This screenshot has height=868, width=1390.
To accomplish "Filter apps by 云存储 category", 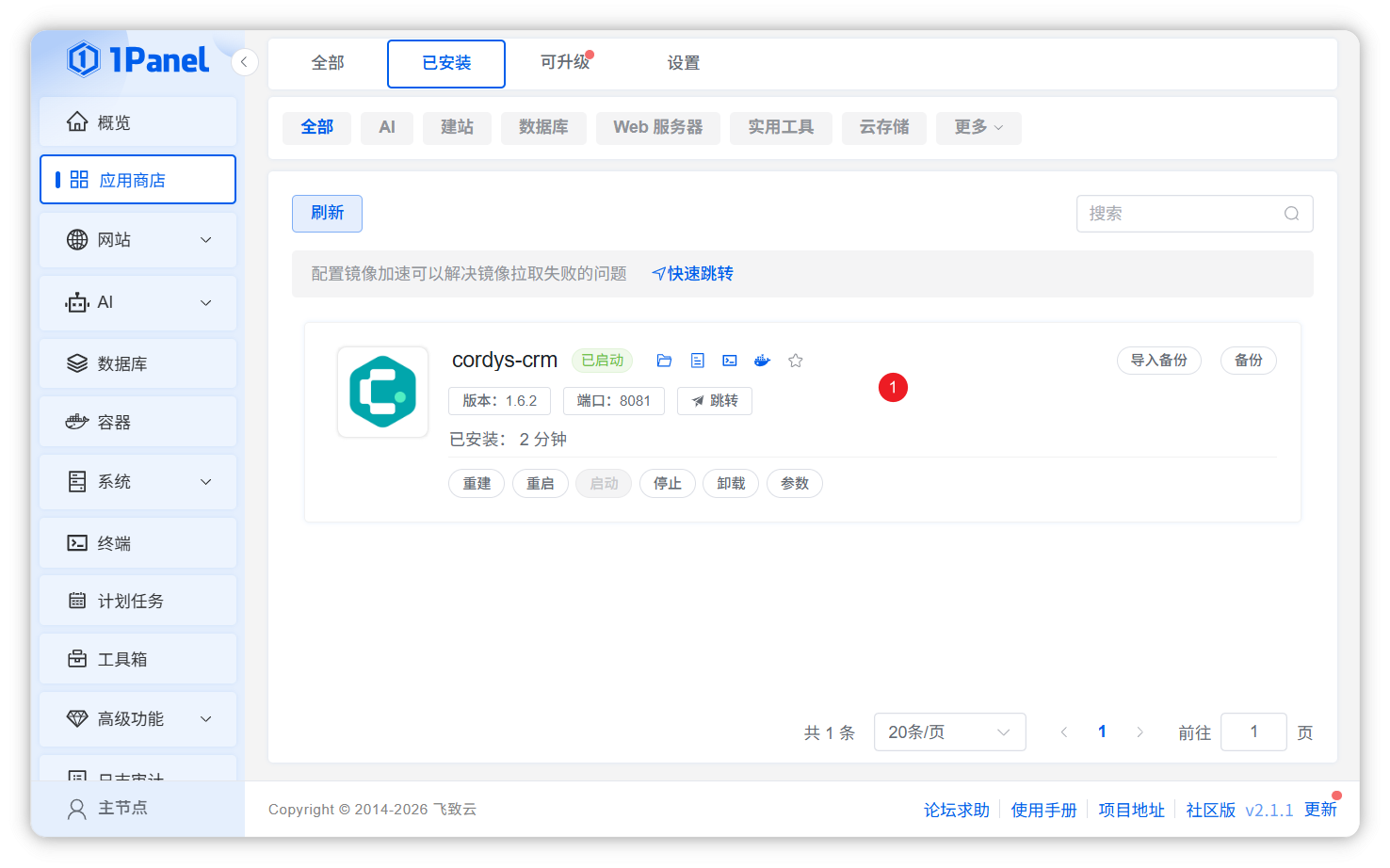I will [884, 128].
